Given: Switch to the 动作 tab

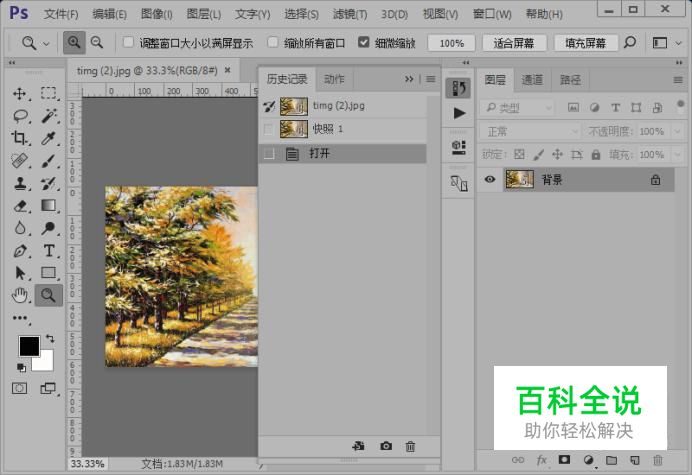Looking at the screenshot, I should pyautogui.click(x=334, y=79).
